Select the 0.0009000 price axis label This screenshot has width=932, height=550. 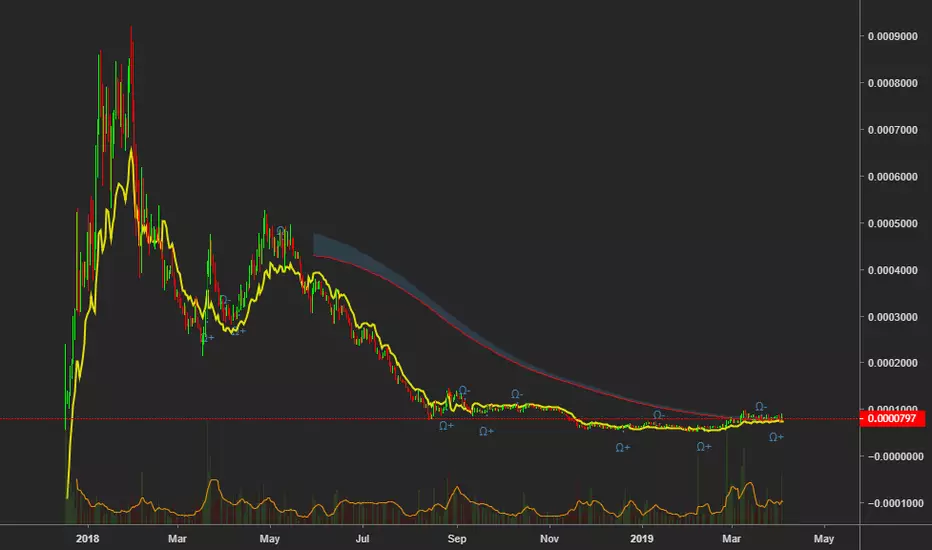click(x=892, y=36)
